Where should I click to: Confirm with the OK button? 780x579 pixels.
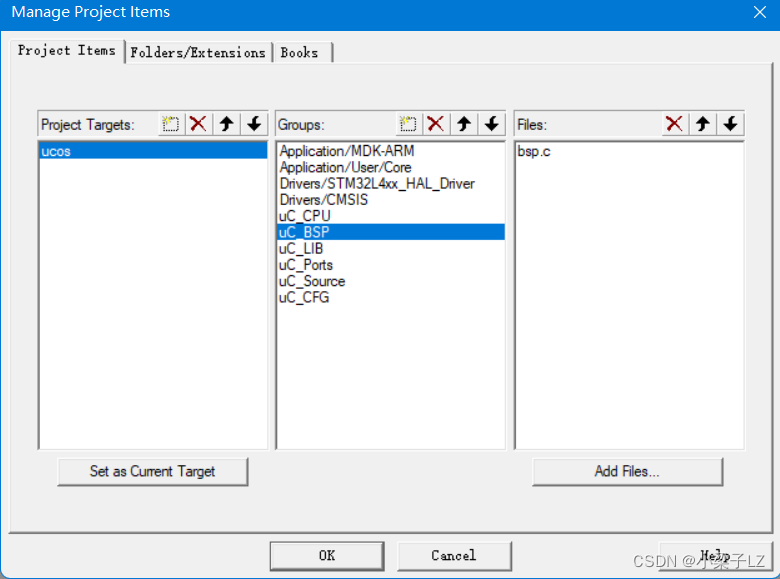pyautogui.click(x=327, y=556)
